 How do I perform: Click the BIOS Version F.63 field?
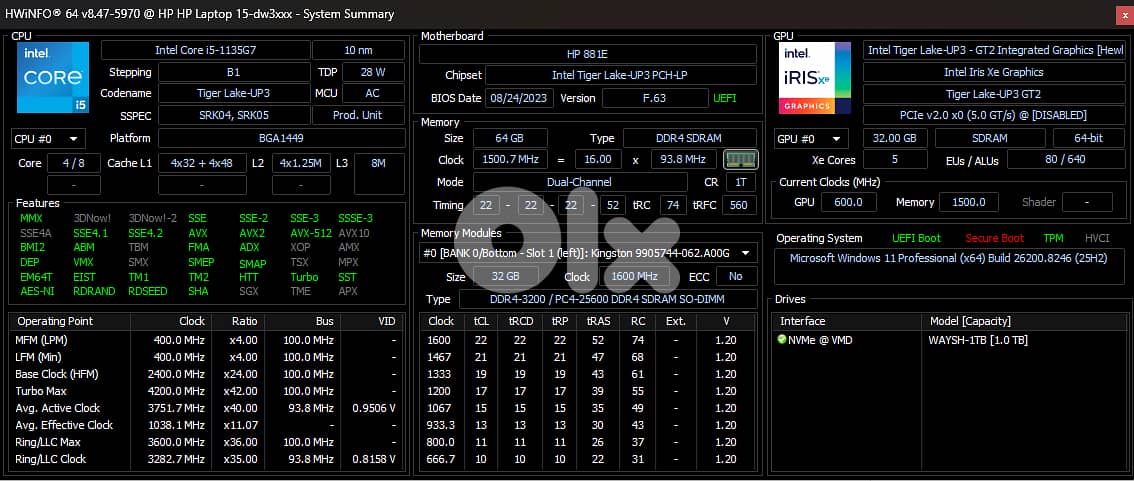tap(655, 98)
